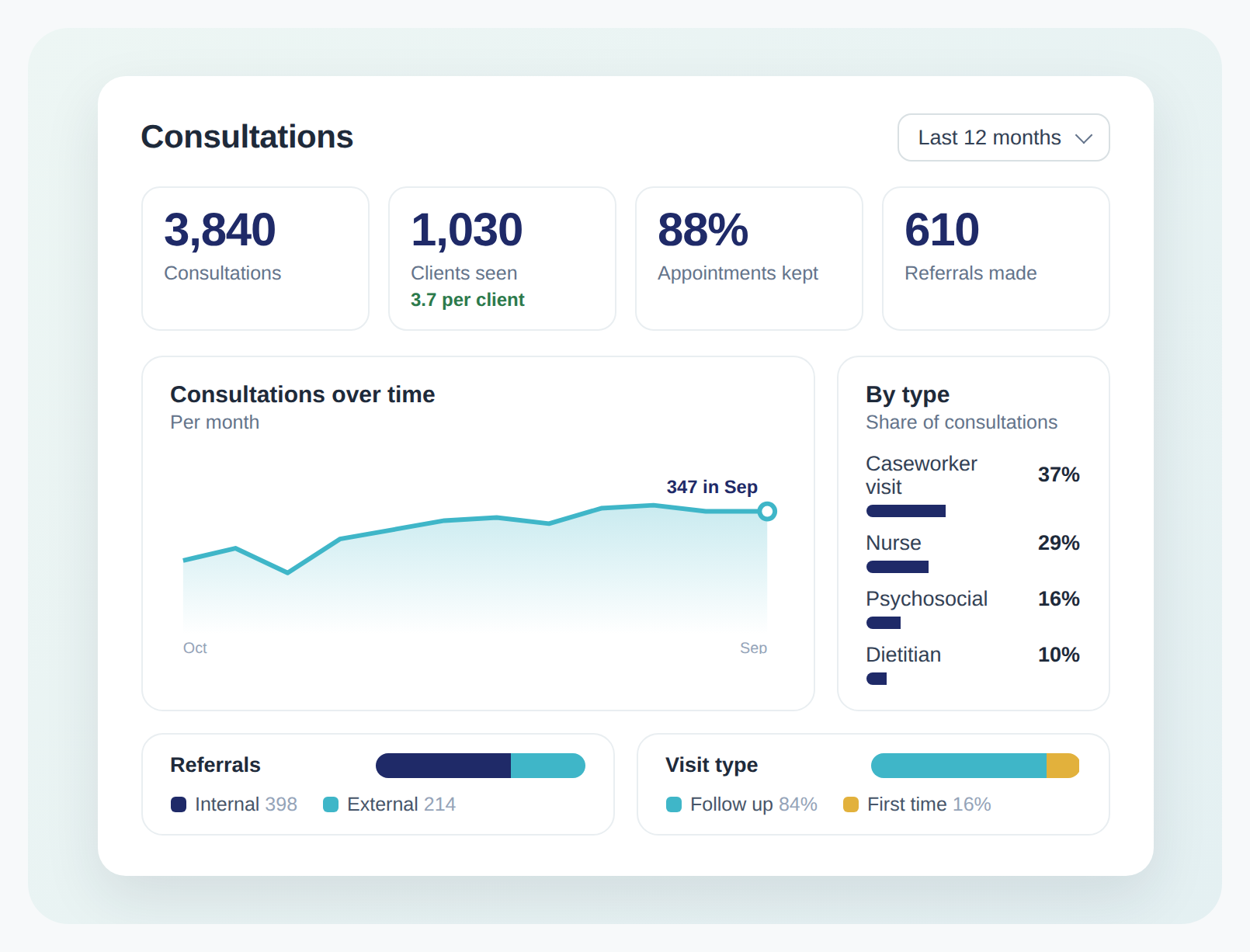Click the Psychosocial 16% value

tap(1059, 599)
